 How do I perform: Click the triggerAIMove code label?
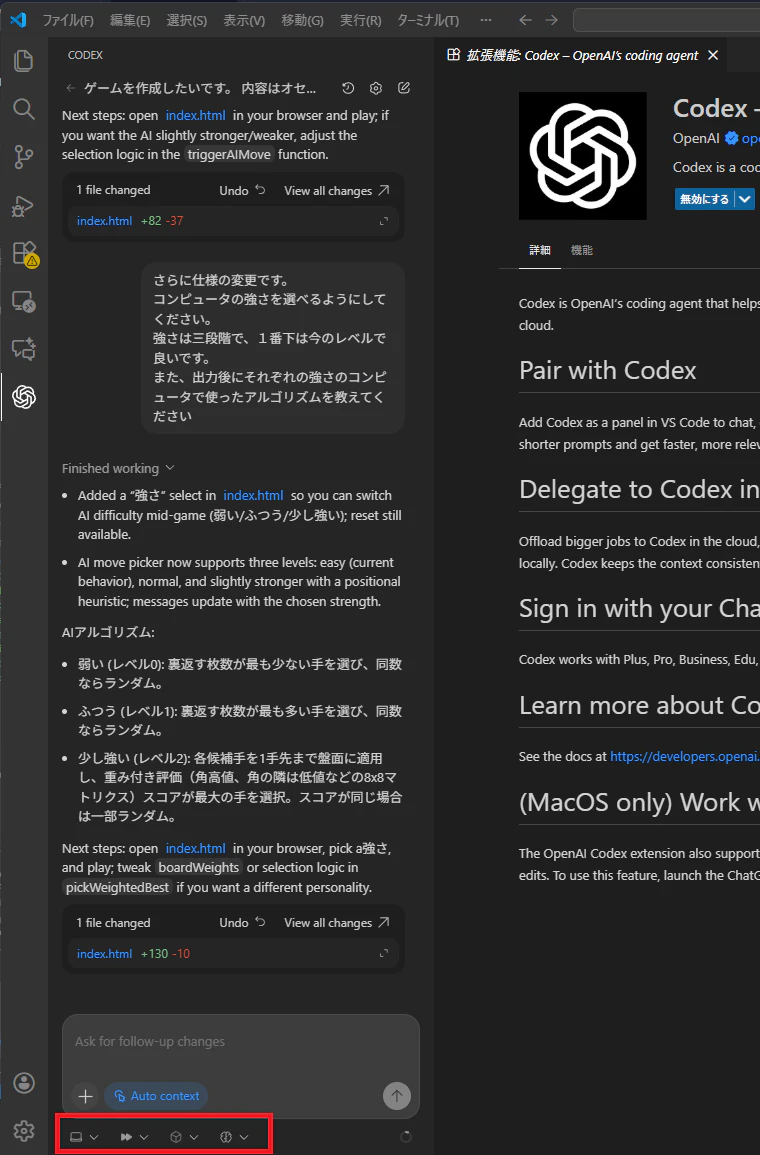pyautogui.click(x=229, y=155)
